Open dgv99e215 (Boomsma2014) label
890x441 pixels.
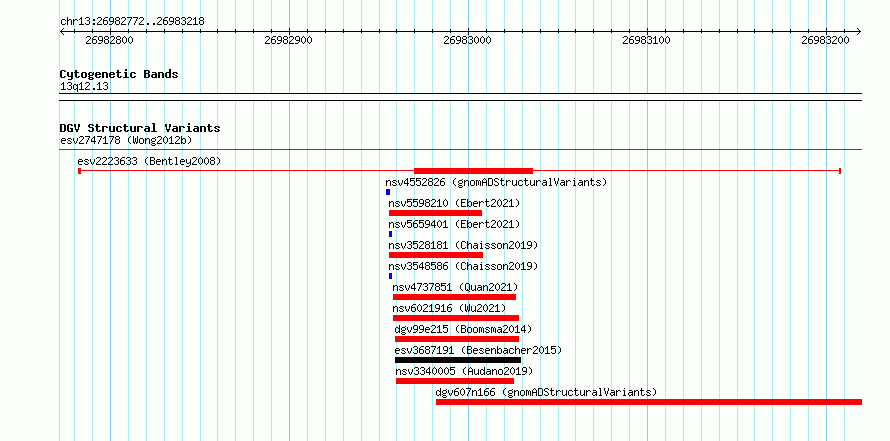pyautogui.click(x=464, y=329)
